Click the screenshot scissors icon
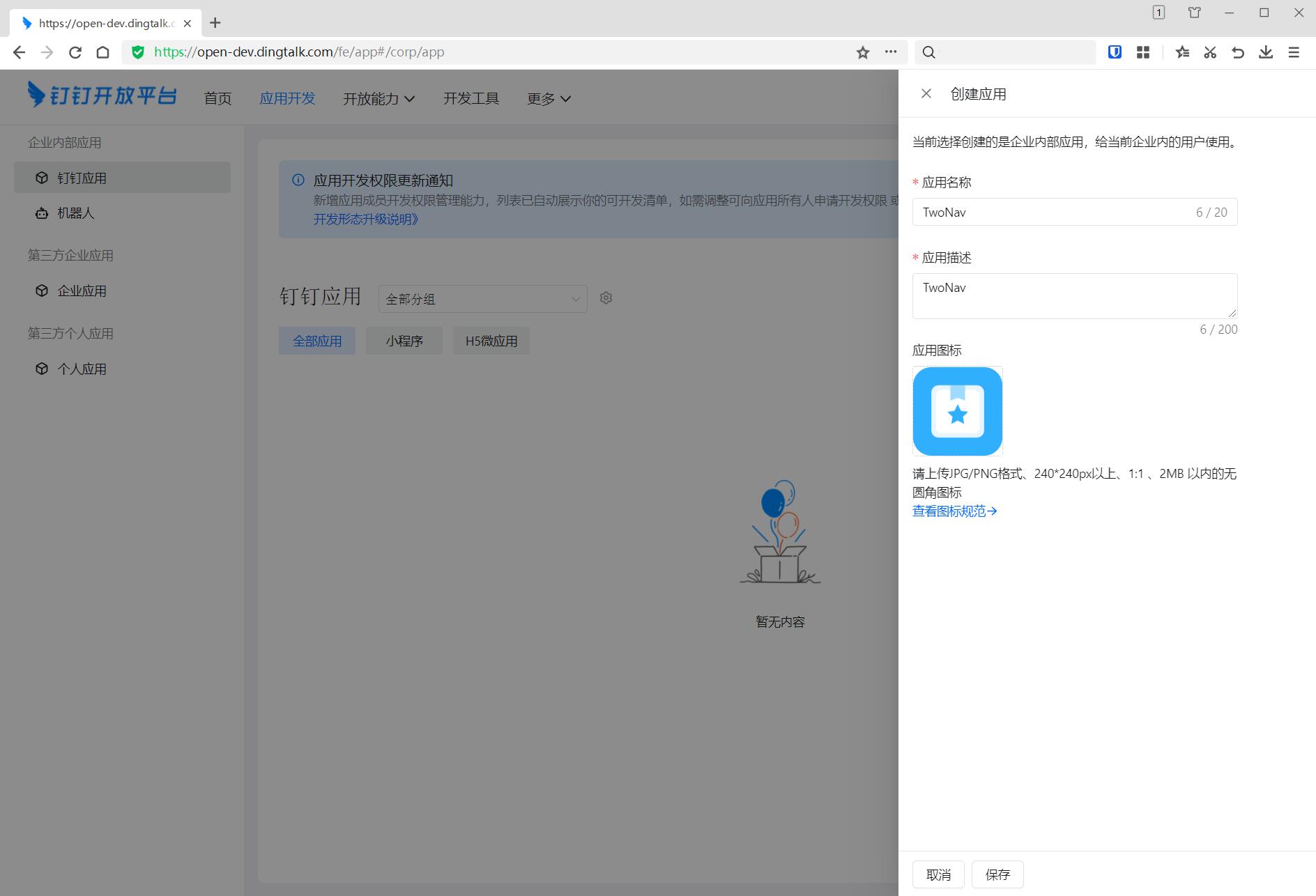Screen dimensions: 1316x896 [x=1210, y=52]
